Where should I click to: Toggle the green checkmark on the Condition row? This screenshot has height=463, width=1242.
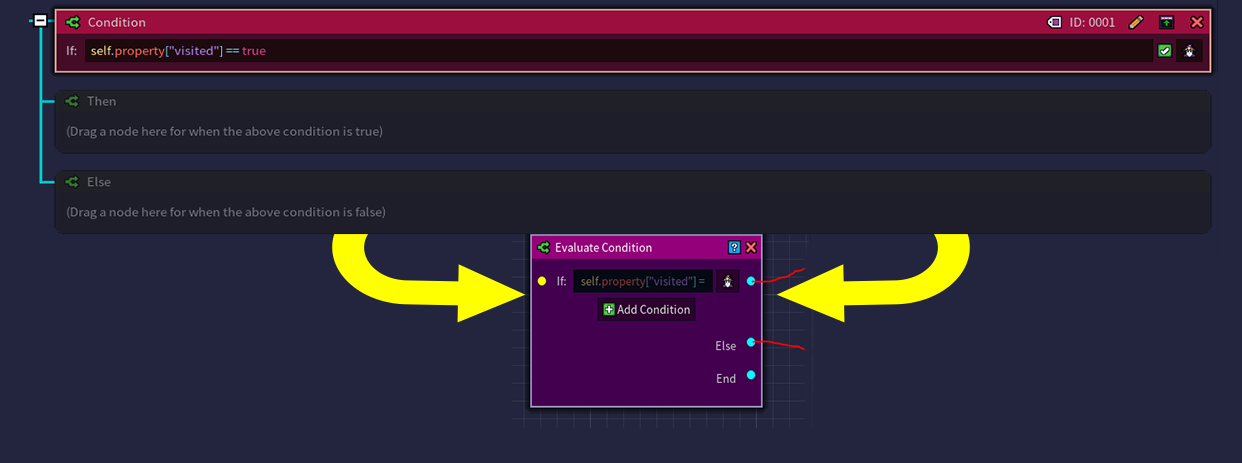point(1164,51)
